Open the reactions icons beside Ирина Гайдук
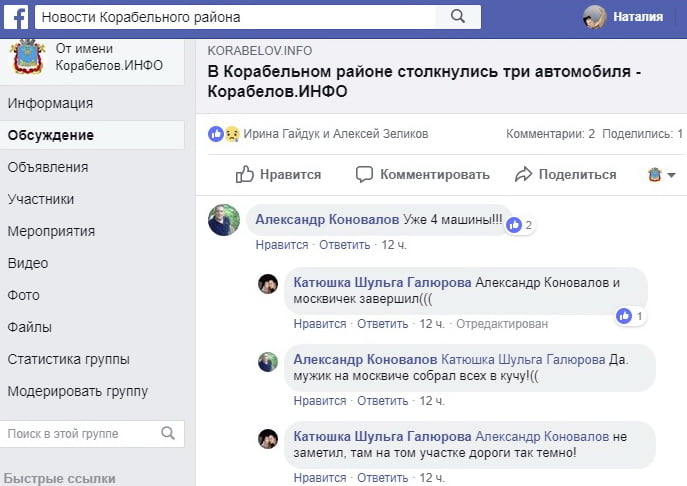 (x=223, y=133)
